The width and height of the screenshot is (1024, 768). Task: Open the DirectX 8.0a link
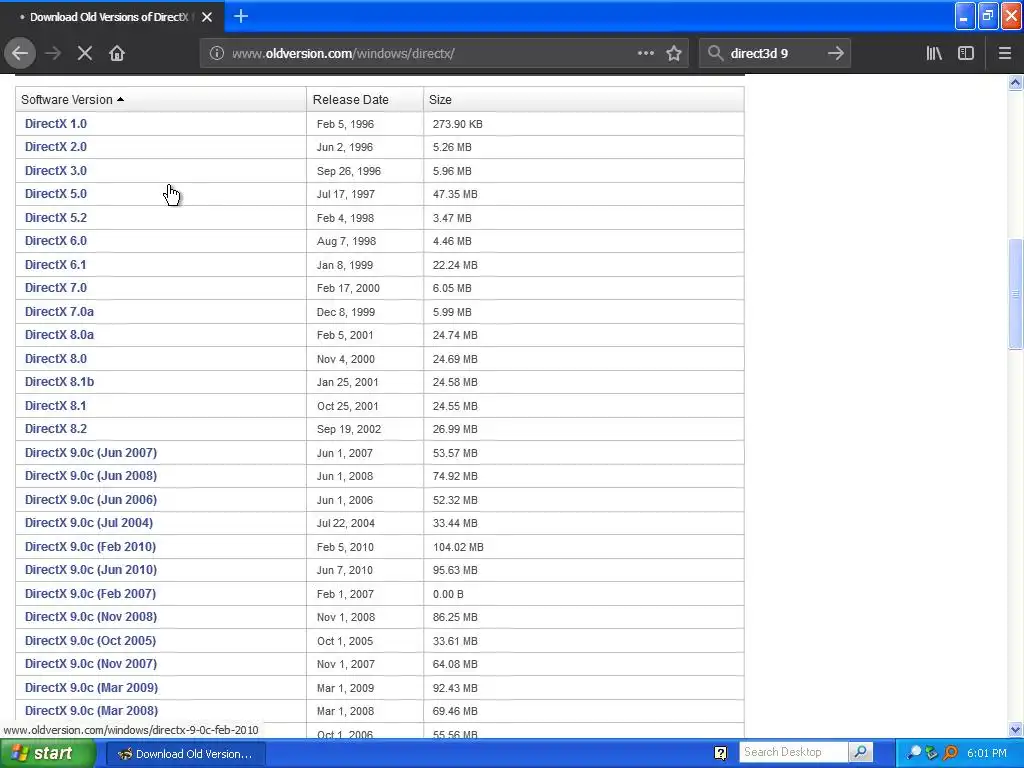tap(59, 335)
